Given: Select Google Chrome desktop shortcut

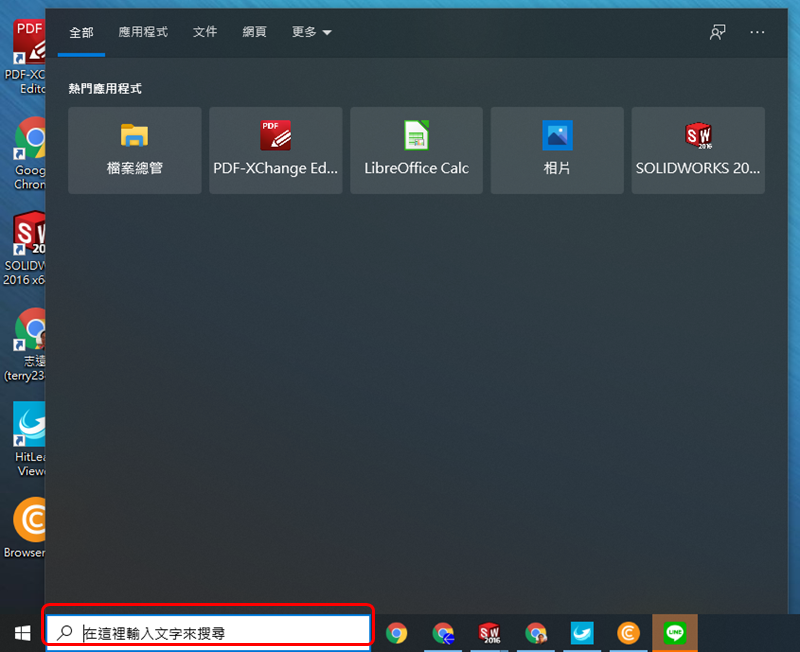Looking at the screenshot, I should 28,153.
